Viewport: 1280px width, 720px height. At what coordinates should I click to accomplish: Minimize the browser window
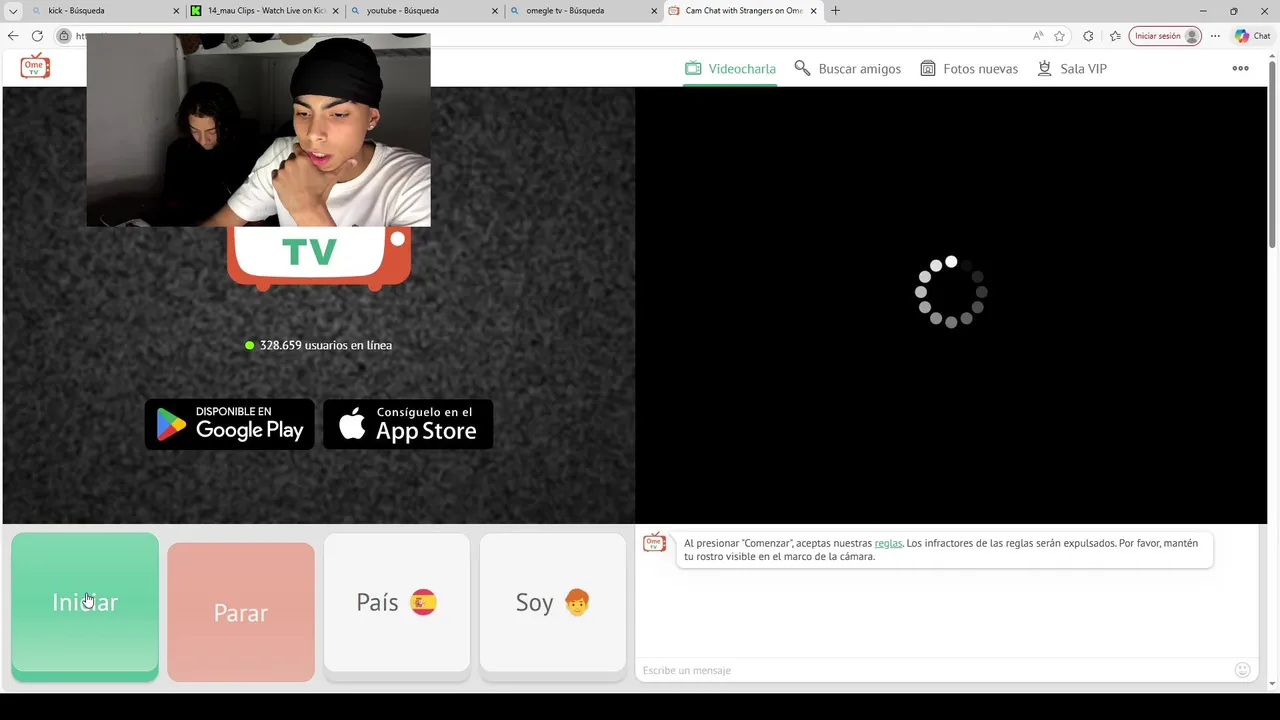pos(1203,11)
